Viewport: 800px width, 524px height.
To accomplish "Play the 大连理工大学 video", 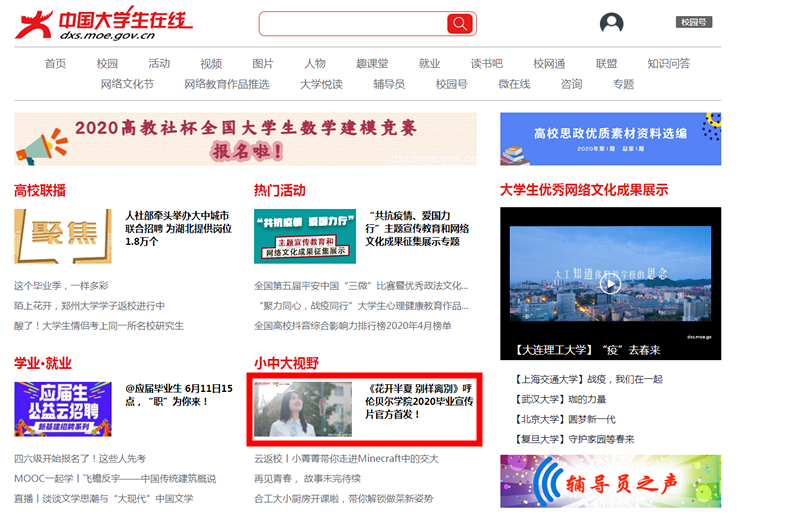I will [x=610, y=283].
